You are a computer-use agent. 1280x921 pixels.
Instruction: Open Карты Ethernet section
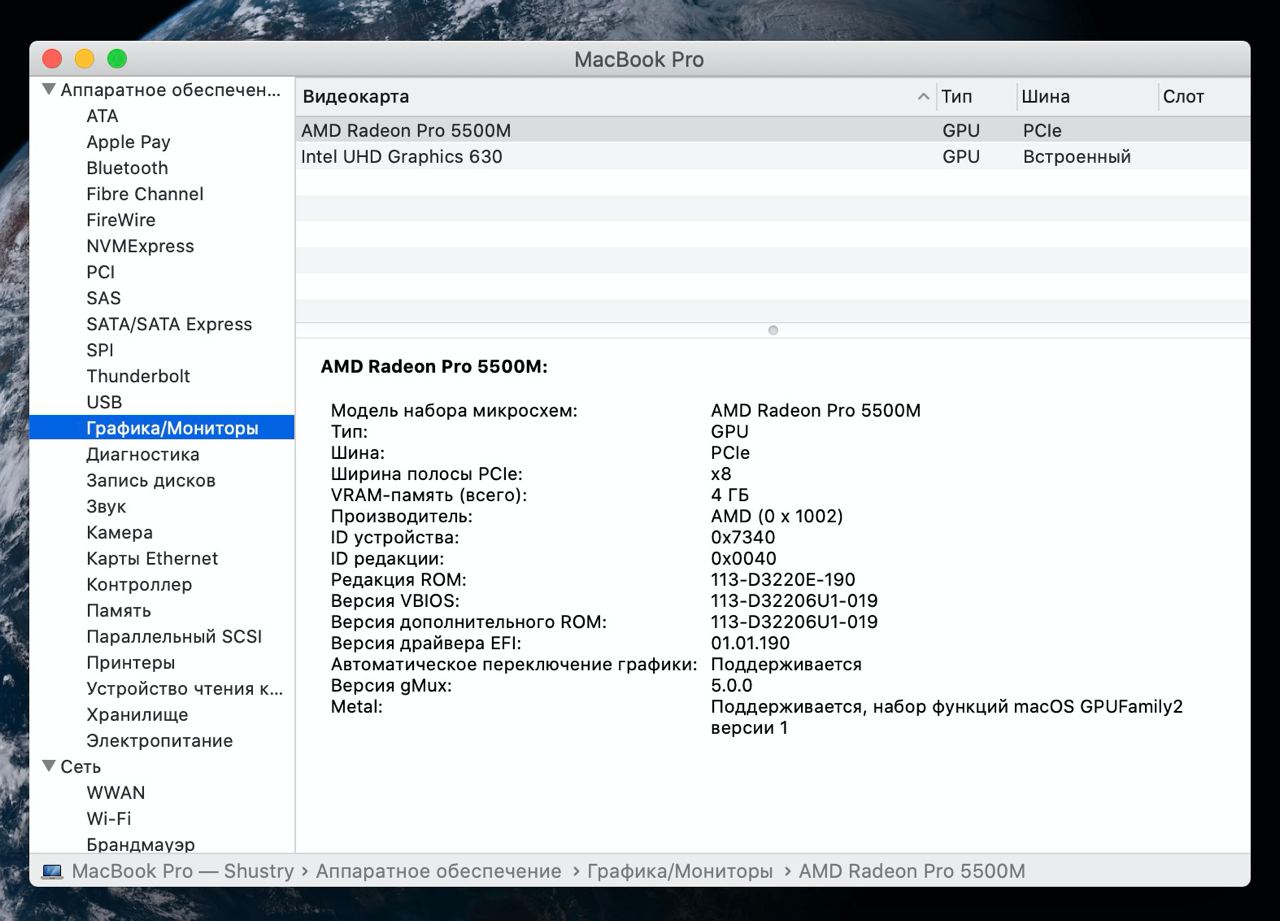(x=152, y=558)
